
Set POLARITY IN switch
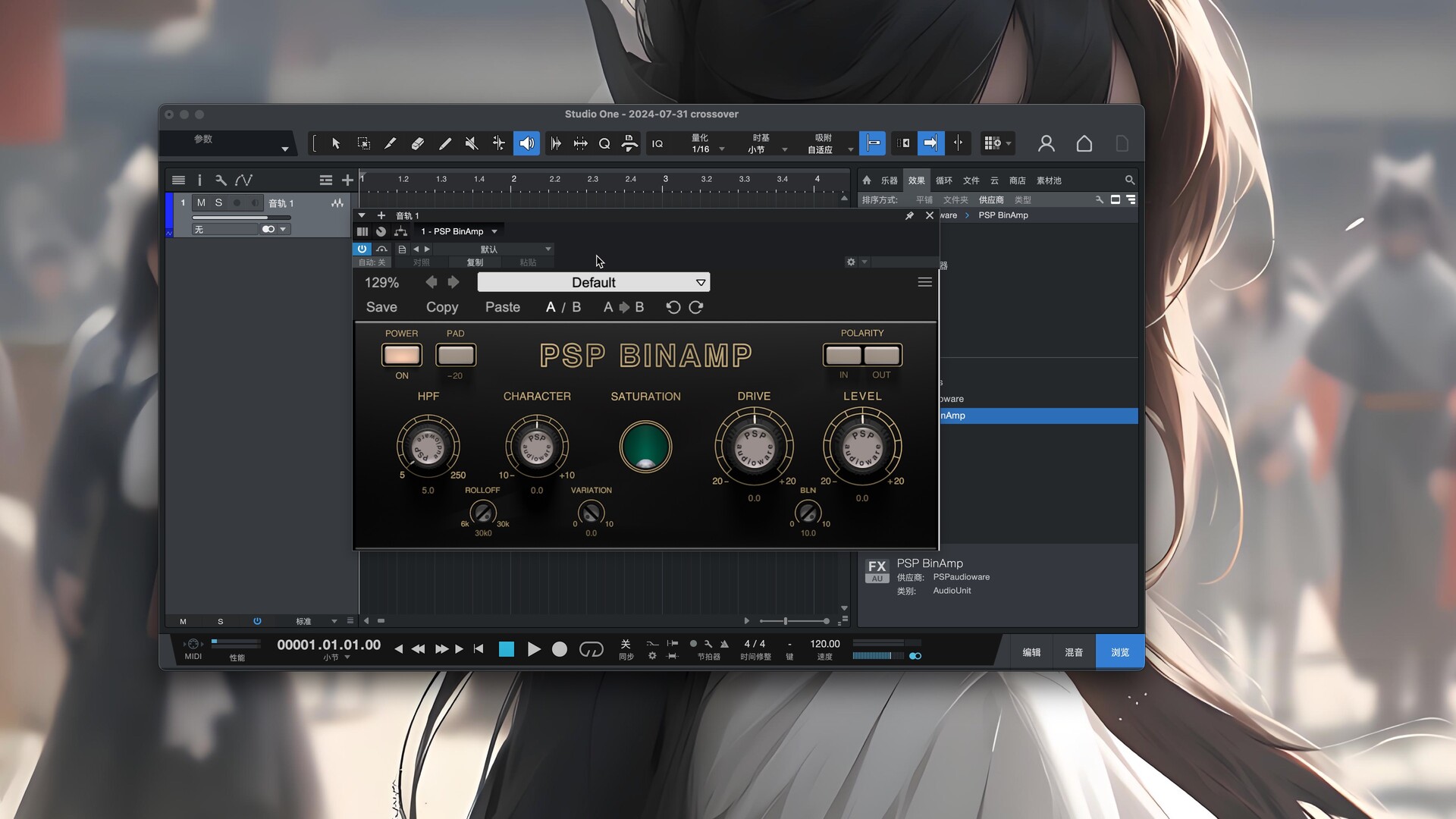coord(843,355)
